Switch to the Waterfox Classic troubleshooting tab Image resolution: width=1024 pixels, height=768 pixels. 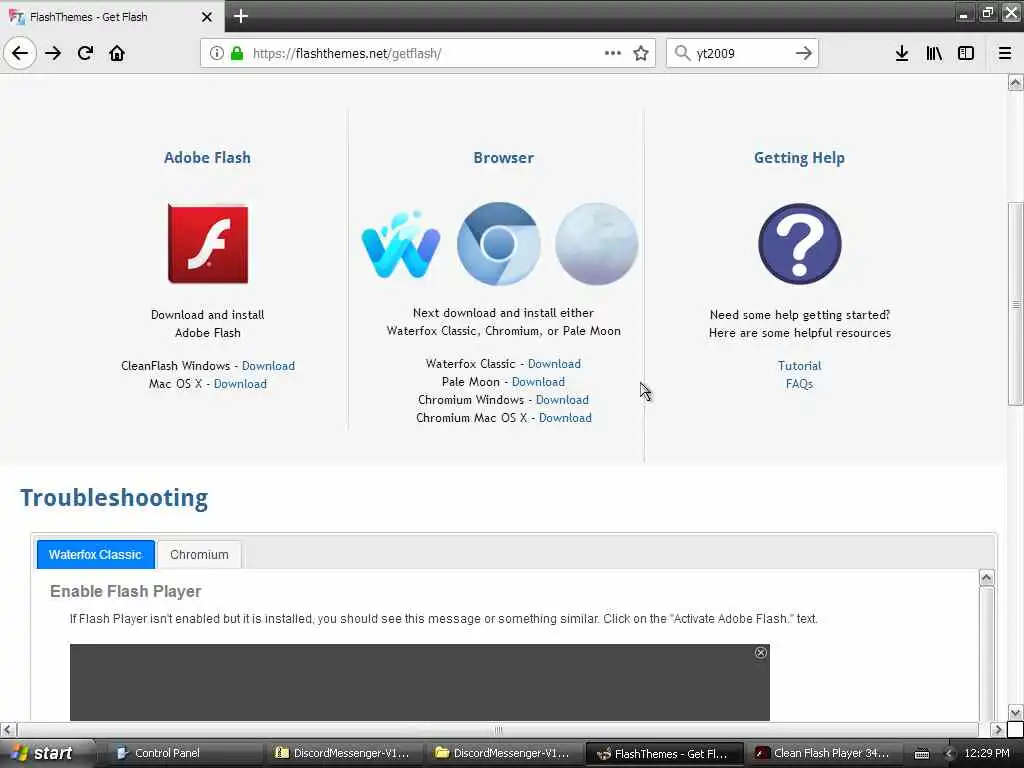point(95,554)
